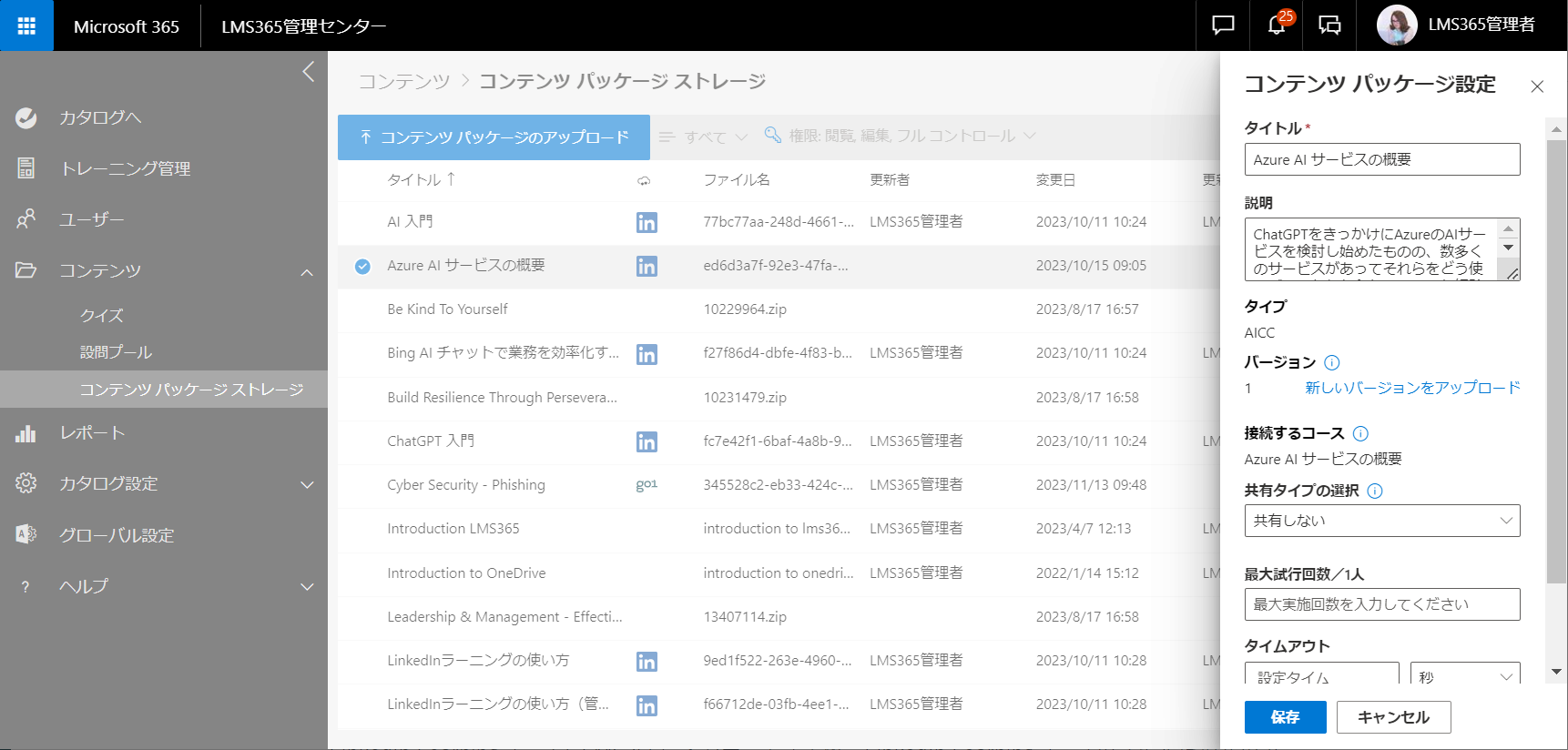Click the 共有タイプの選択 info icon

click(x=1375, y=491)
